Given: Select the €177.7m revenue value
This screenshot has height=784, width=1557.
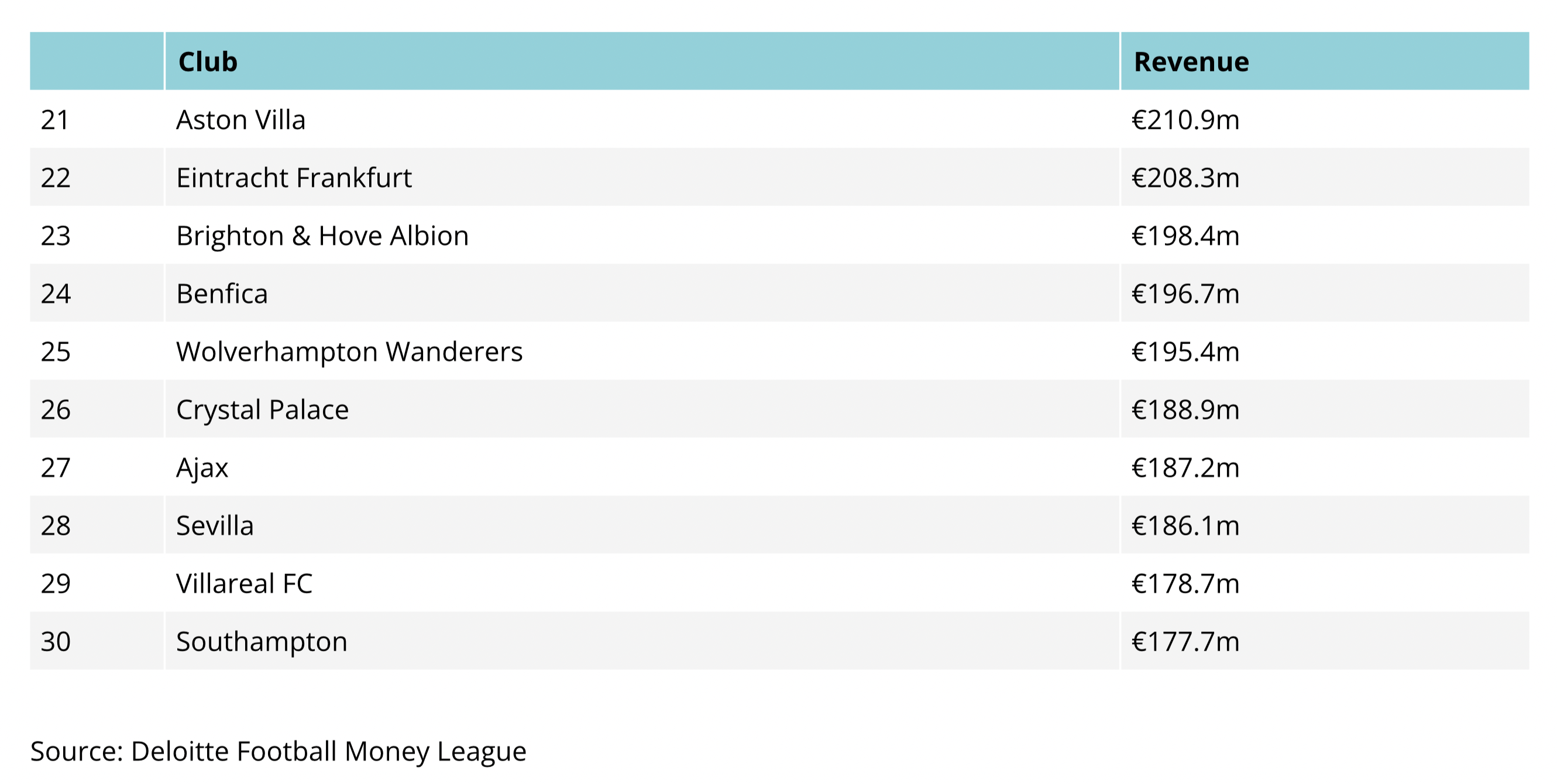Looking at the screenshot, I should point(1185,641).
